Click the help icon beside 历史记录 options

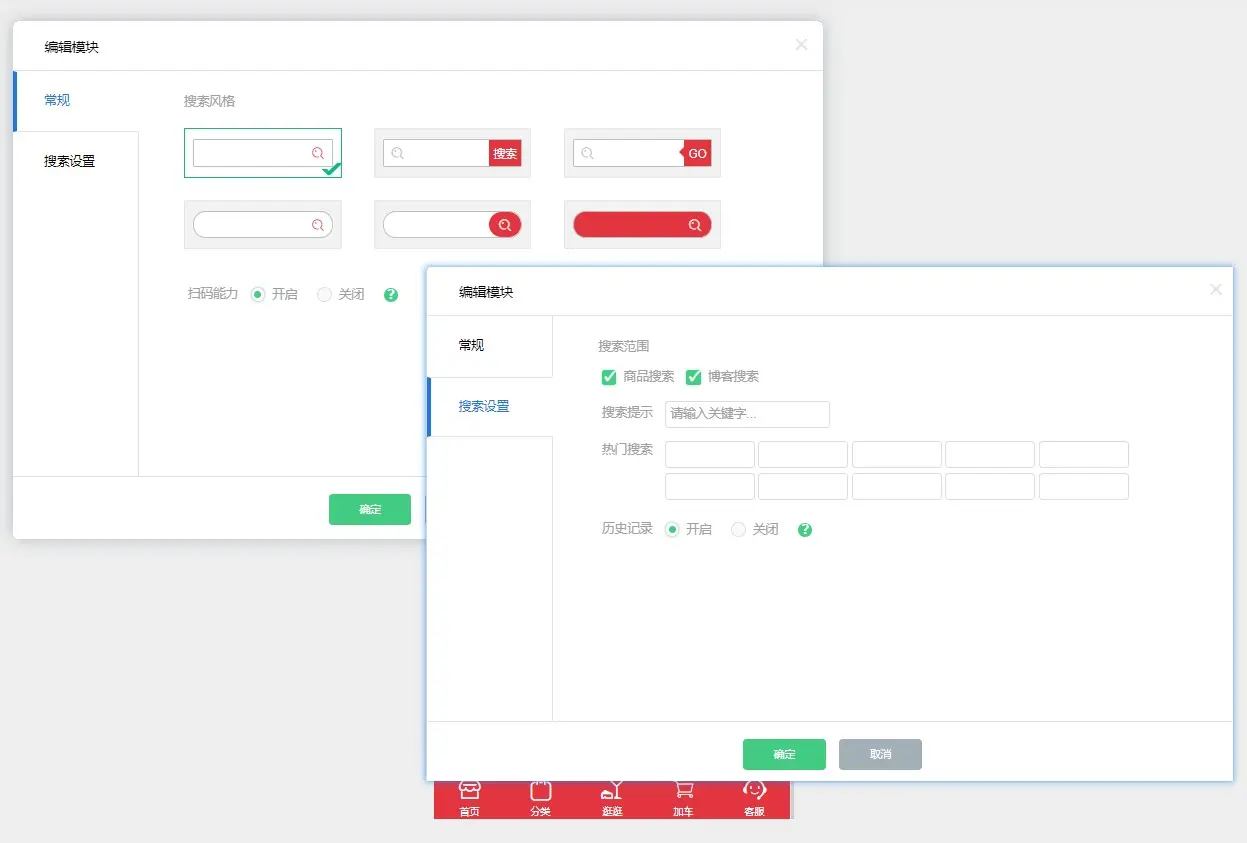pos(805,530)
